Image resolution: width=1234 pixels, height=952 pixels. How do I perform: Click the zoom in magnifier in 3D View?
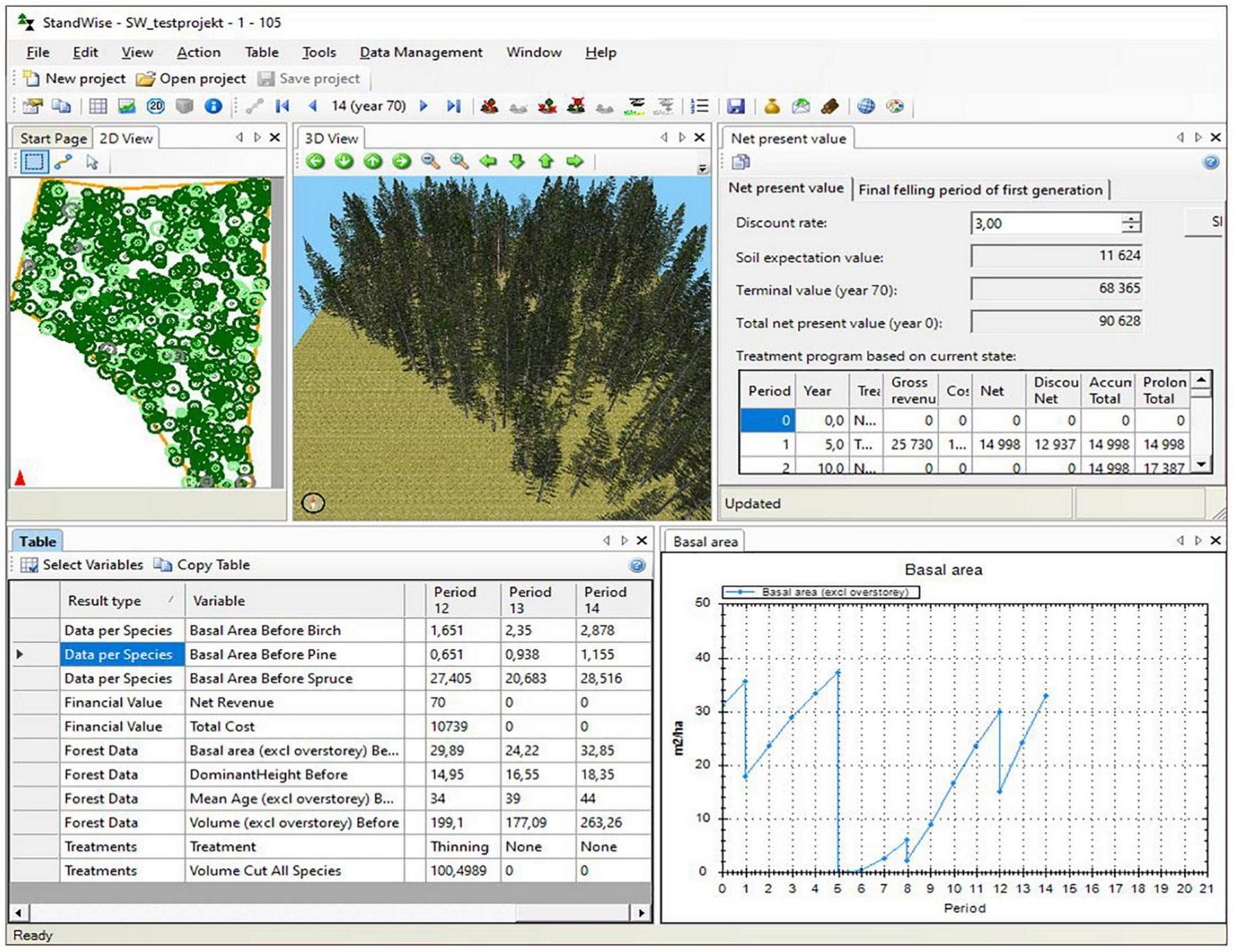(459, 162)
